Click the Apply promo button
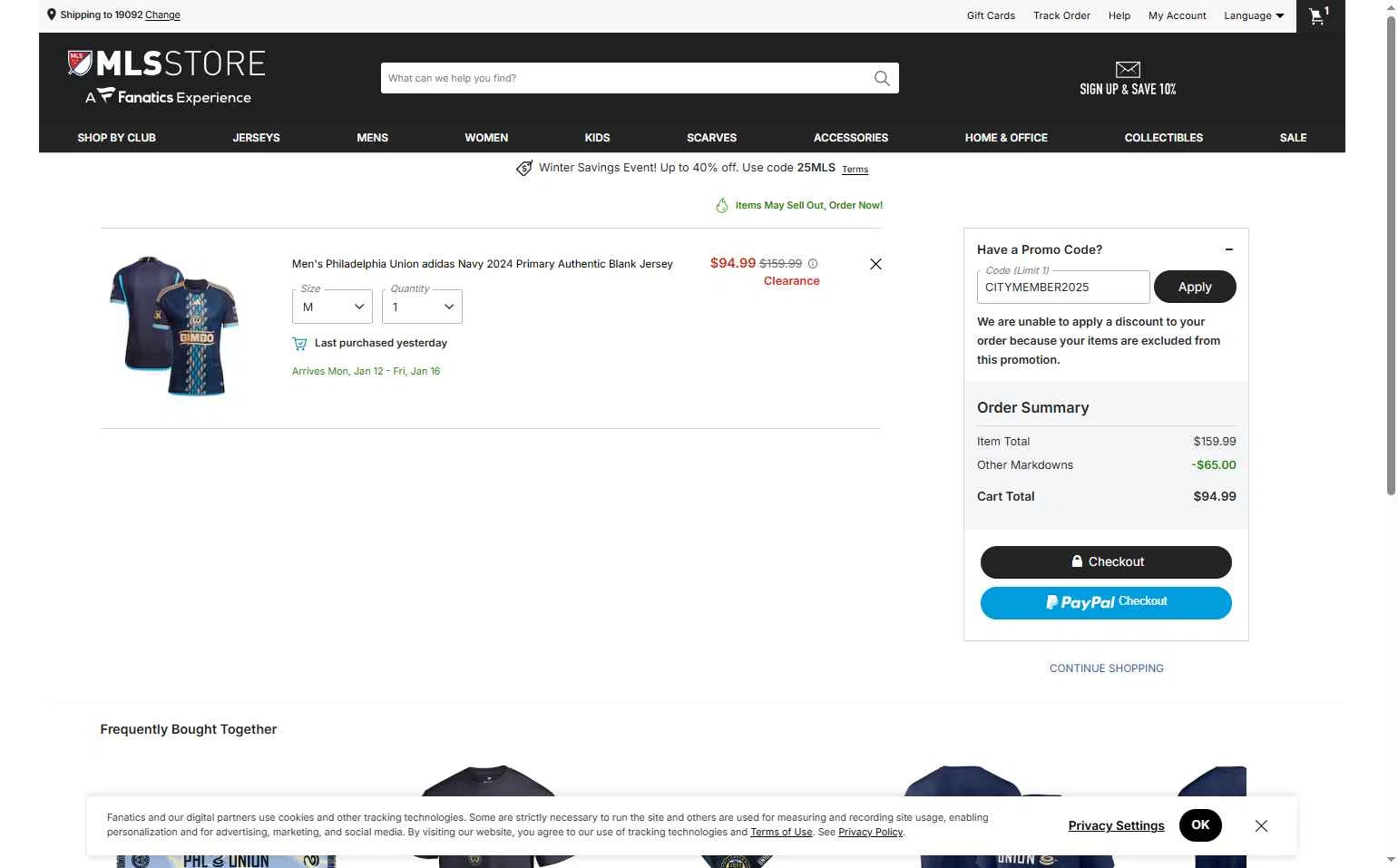 pyautogui.click(x=1195, y=287)
